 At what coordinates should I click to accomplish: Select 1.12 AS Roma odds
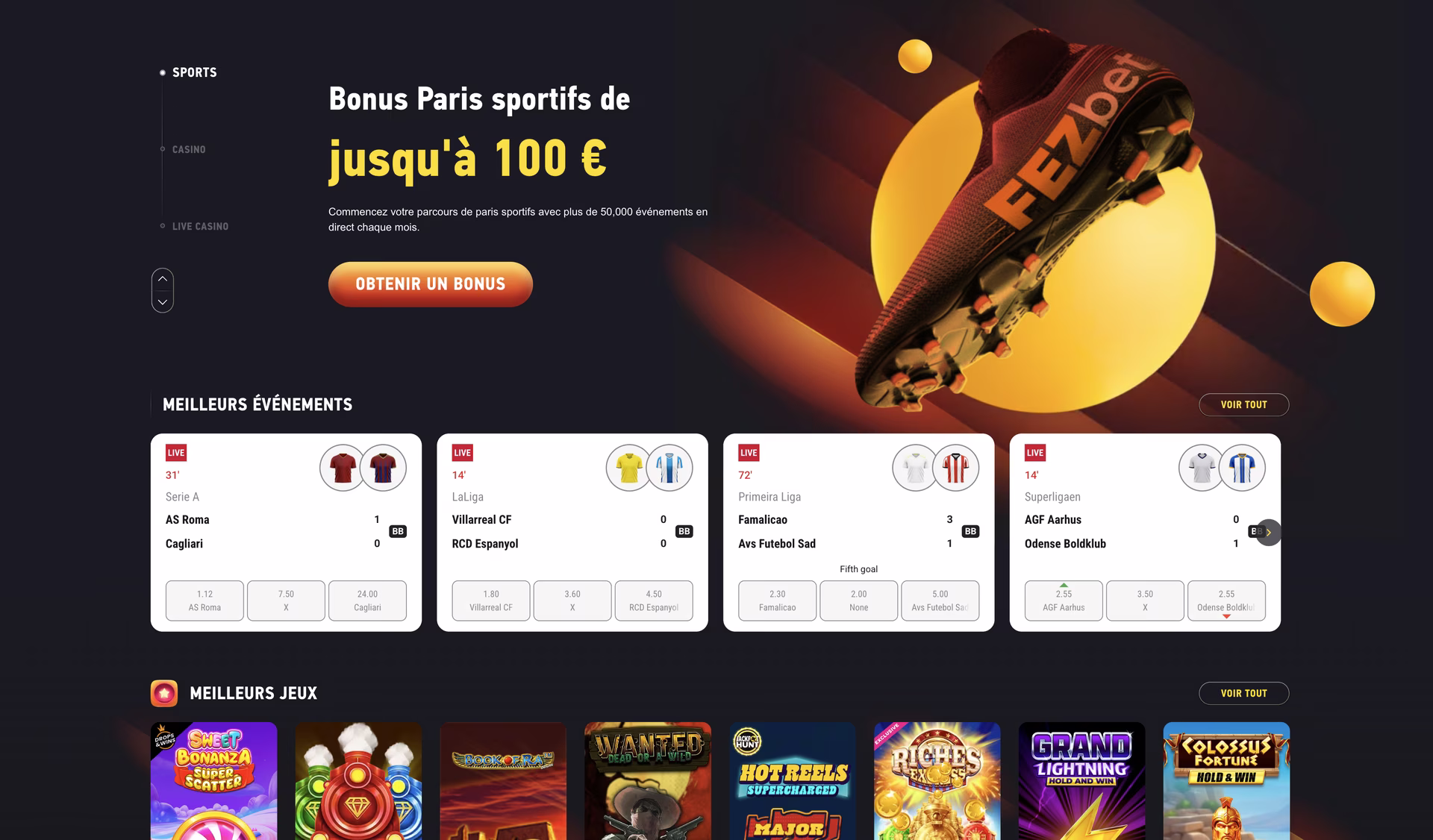pos(205,601)
